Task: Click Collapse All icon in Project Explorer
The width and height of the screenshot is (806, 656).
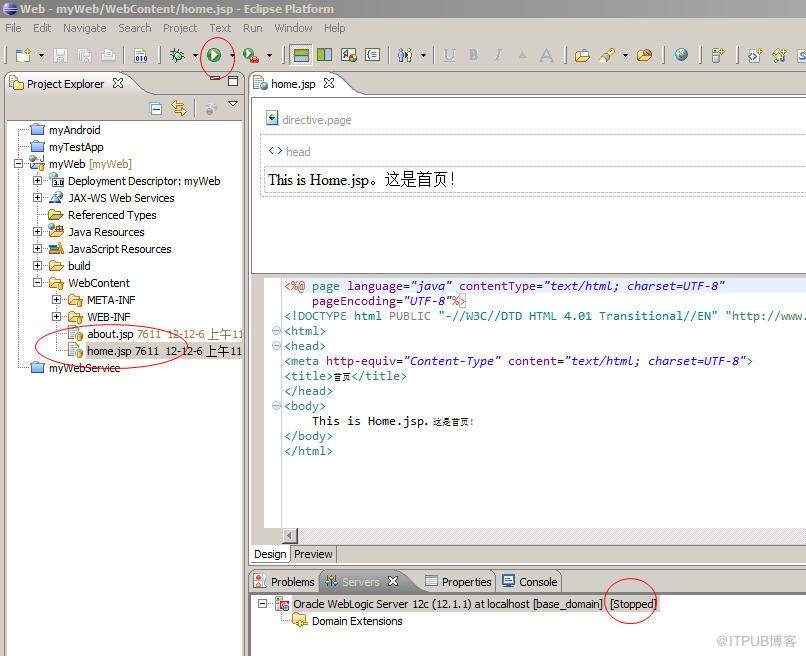Action: [x=156, y=108]
